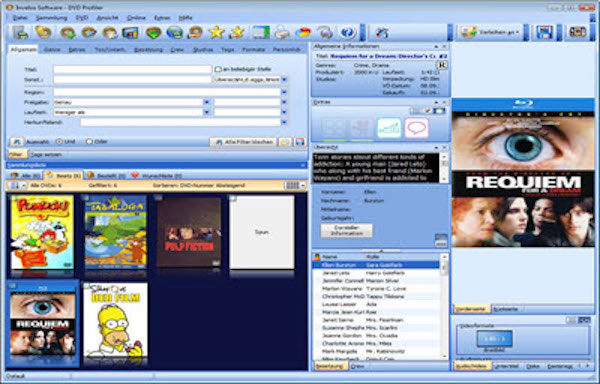Viewport: 600px width, 384px height.
Task: Select the Pulp Fiction cover thumbnail
Action: [189, 232]
